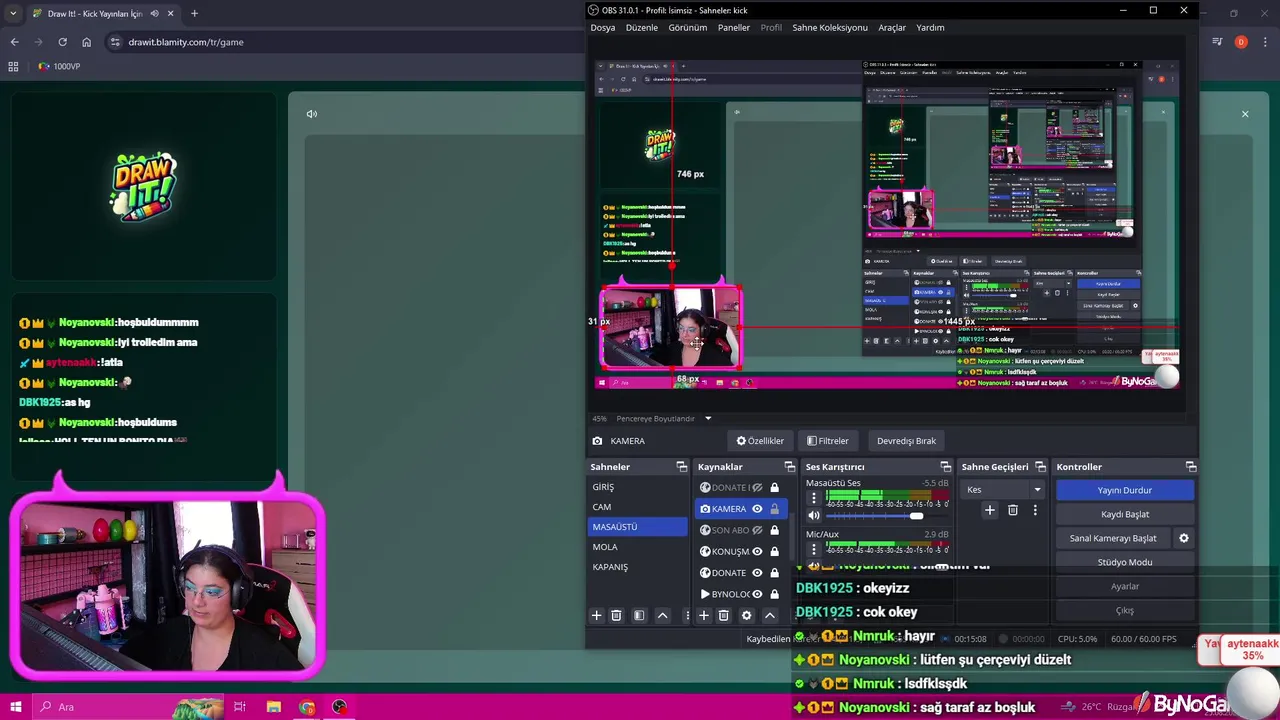The width and height of the screenshot is (1280, 720).
Task: Go to Chrome home page
Action: 86,42
